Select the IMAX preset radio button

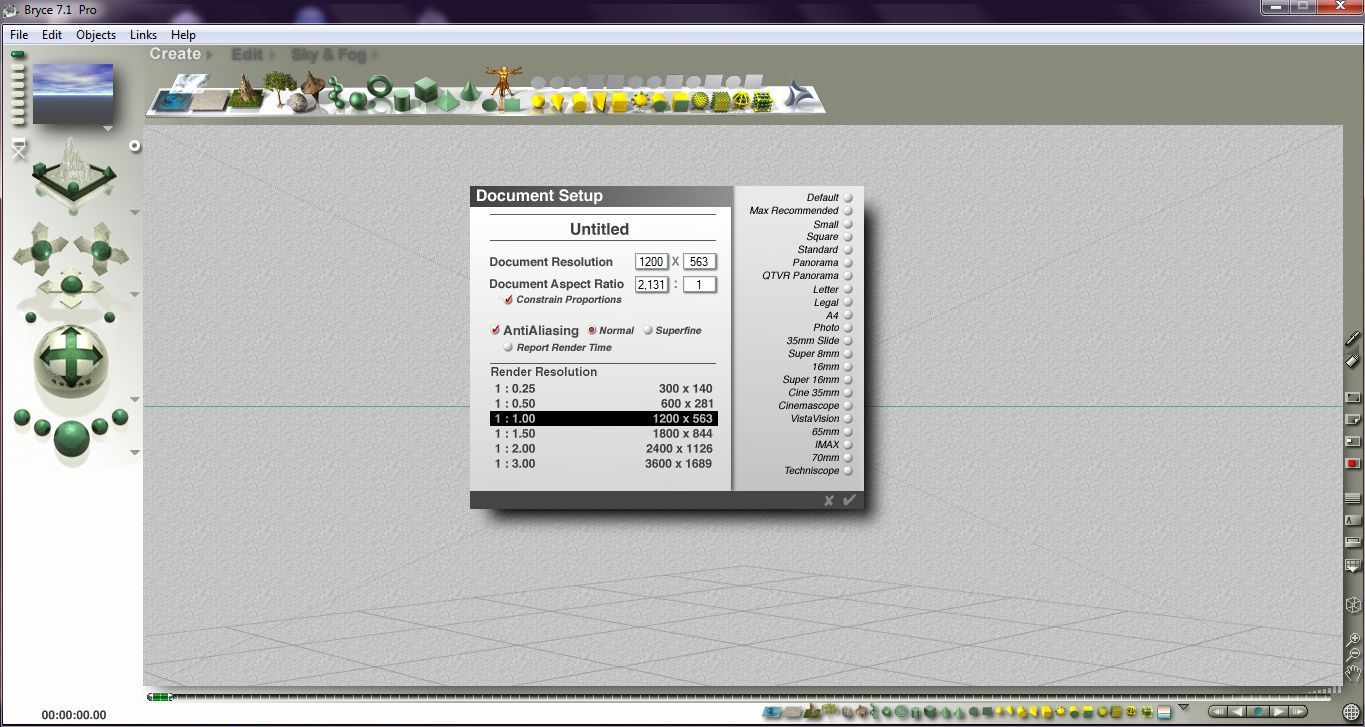(848, 445)
